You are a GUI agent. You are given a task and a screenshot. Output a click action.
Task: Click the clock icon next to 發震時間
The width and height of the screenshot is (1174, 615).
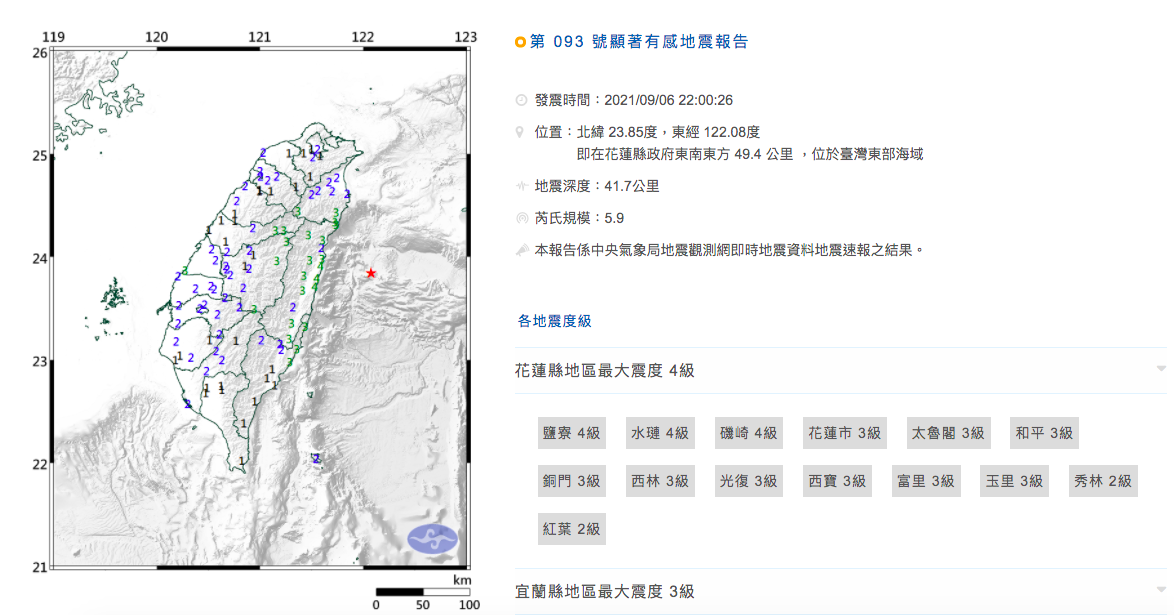[x=520, y=100]
